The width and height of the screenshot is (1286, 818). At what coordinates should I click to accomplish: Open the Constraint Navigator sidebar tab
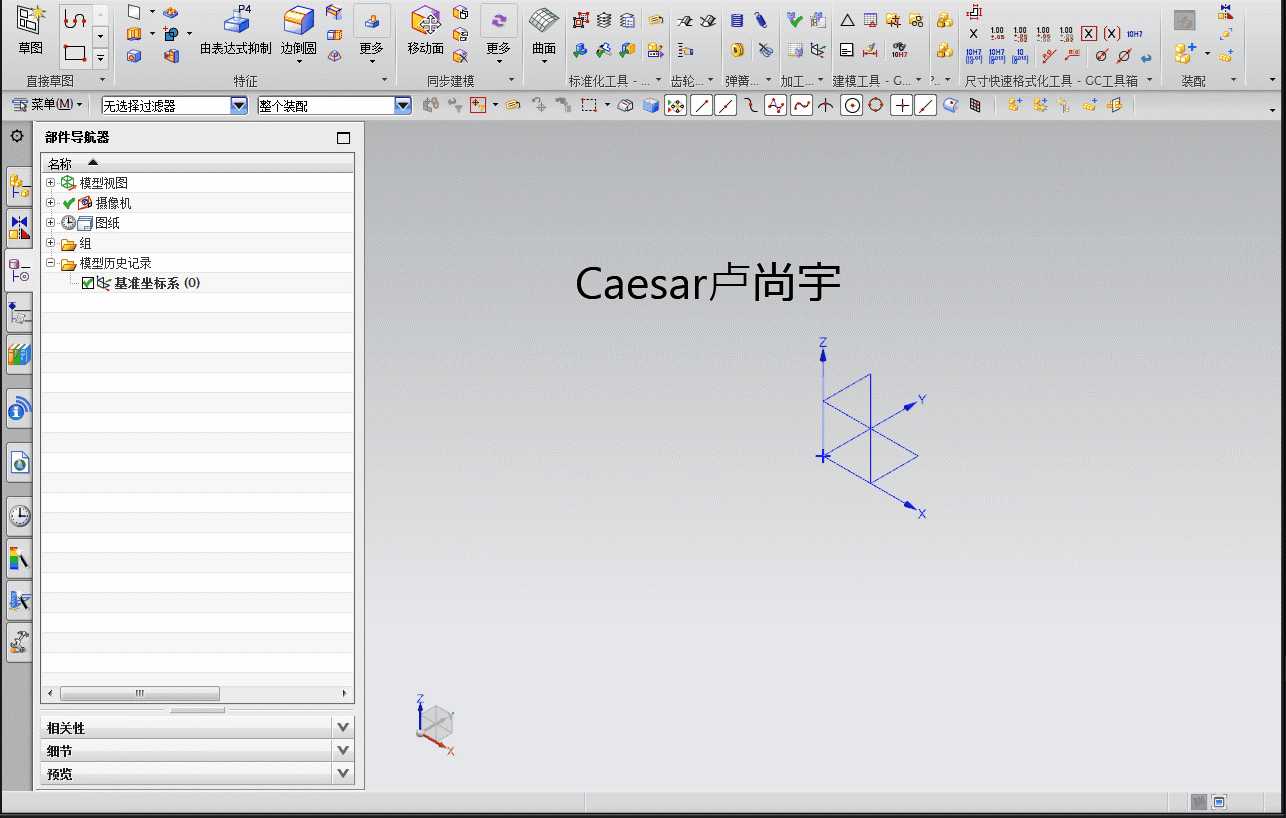(x=19, y=226)
